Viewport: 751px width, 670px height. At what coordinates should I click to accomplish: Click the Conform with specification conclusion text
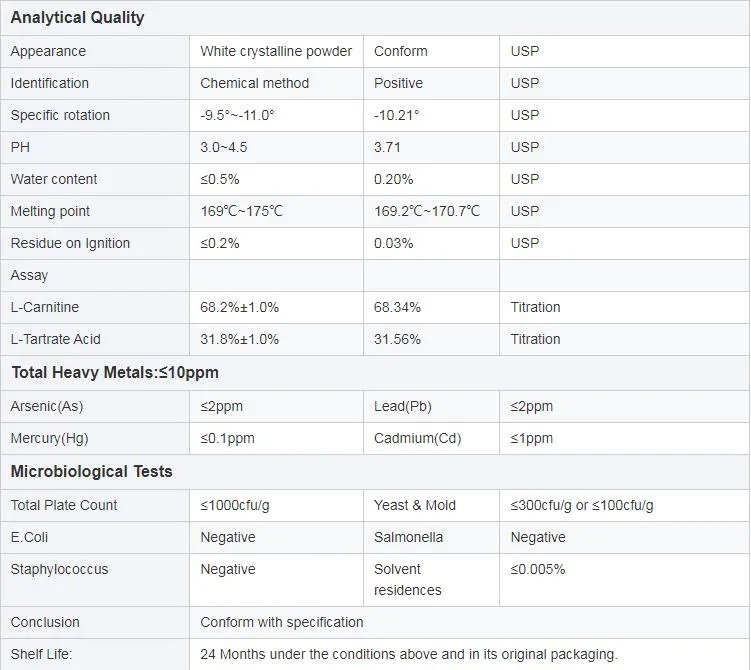click(282, 622)
